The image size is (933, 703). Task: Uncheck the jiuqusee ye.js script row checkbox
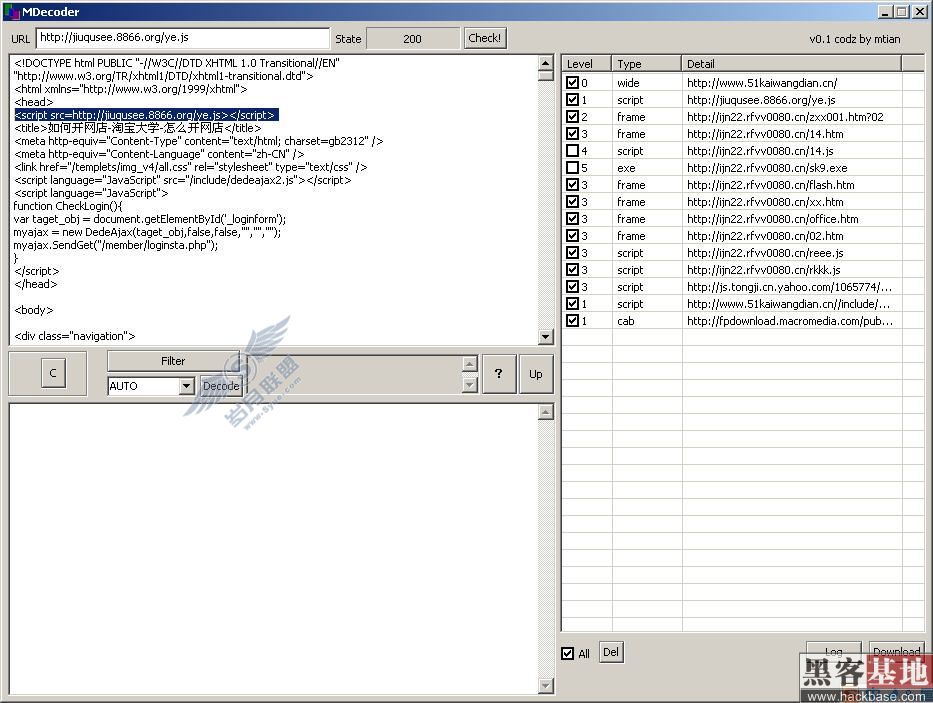coord(572,99)
